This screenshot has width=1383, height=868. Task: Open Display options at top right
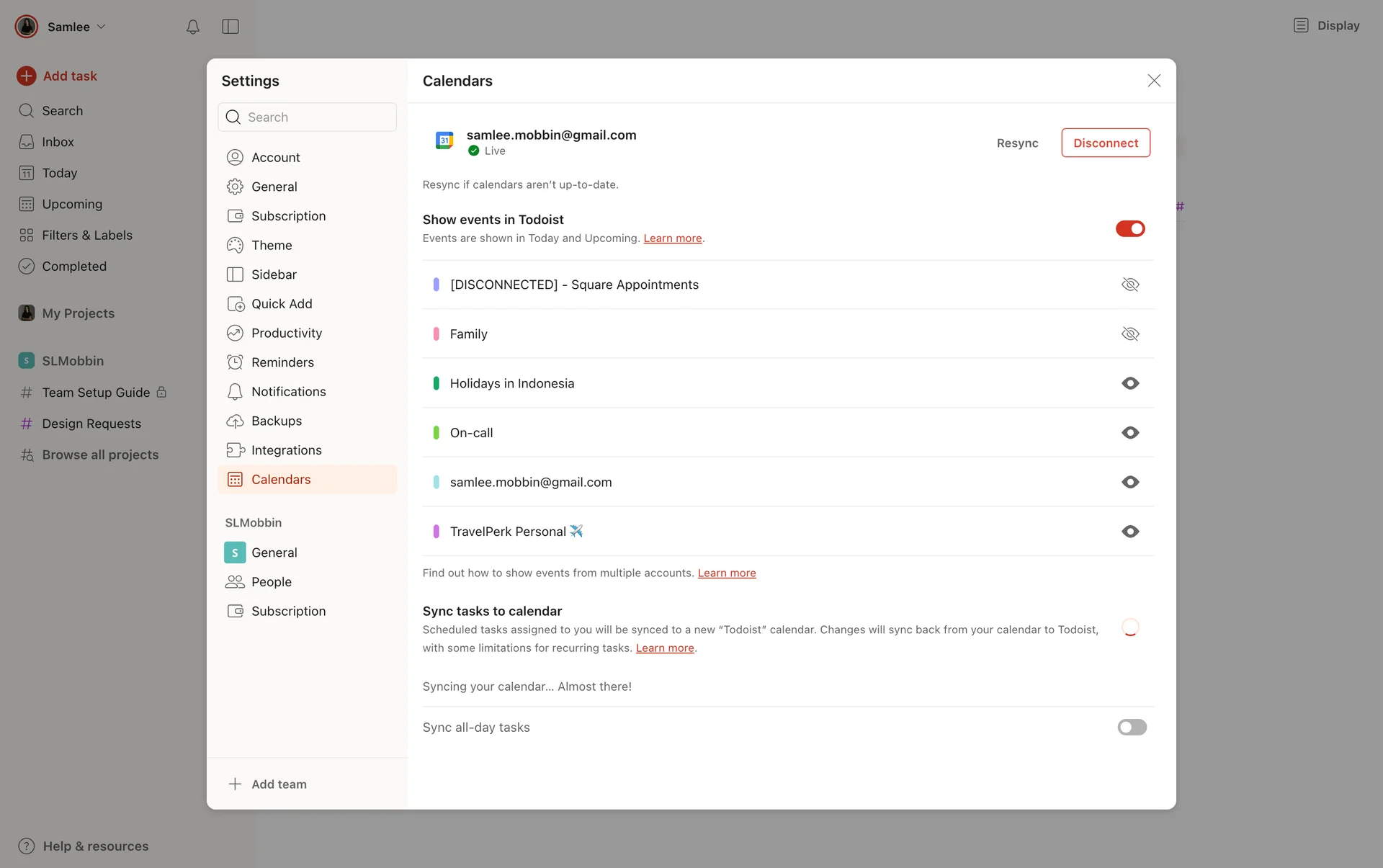coord(1327,25)
